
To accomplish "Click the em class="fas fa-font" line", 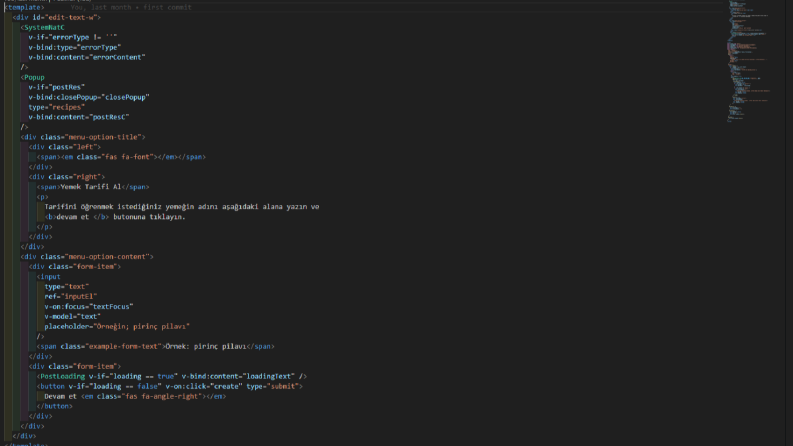I will (x=121, y=157).
